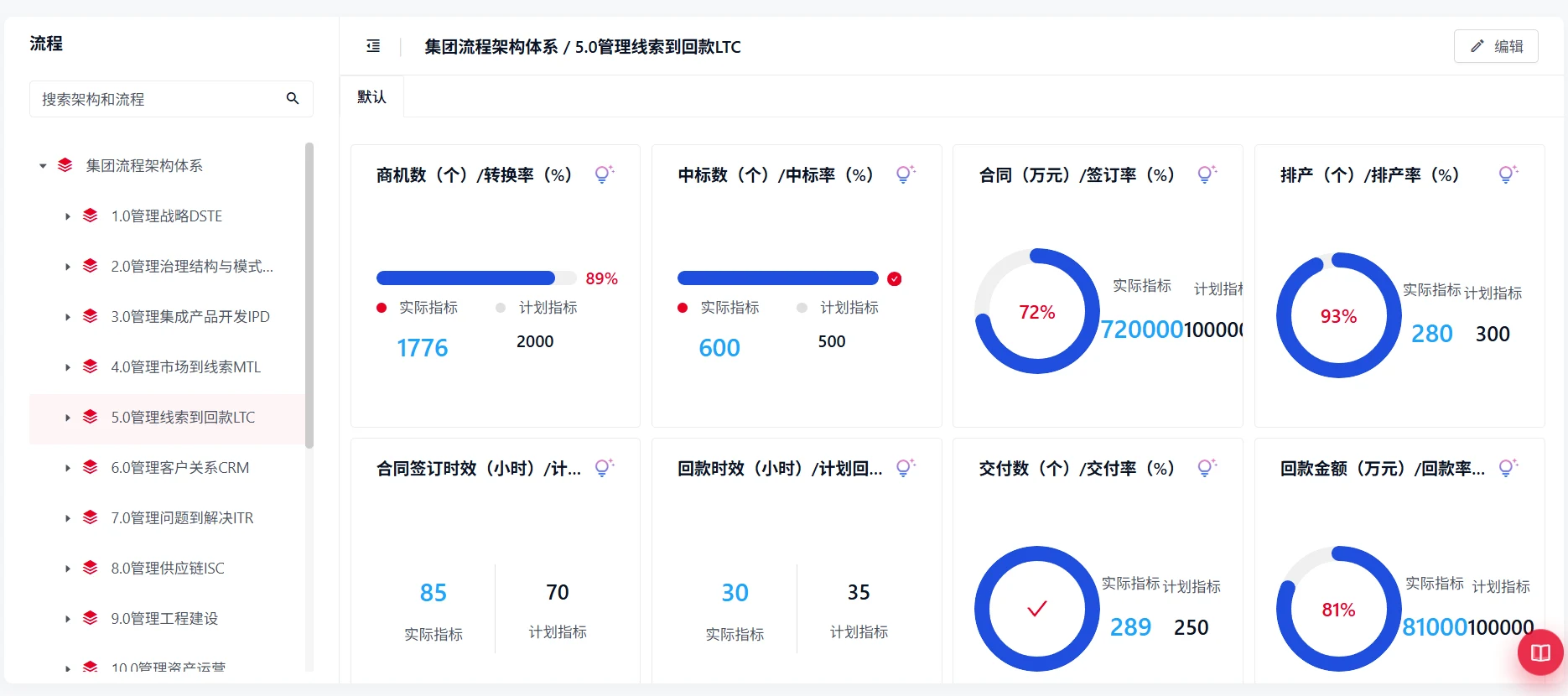Click the 85 actual hours value
The height and width of the screenshot is (696, 1568).
434,593
